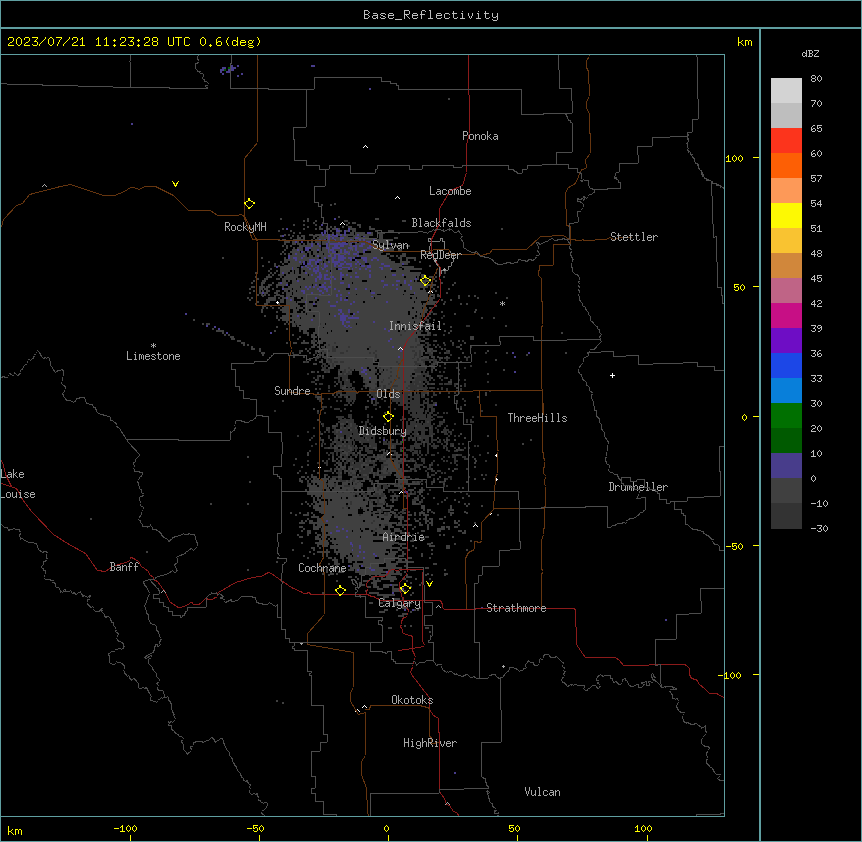Click the Olds label

click(388, 394)
